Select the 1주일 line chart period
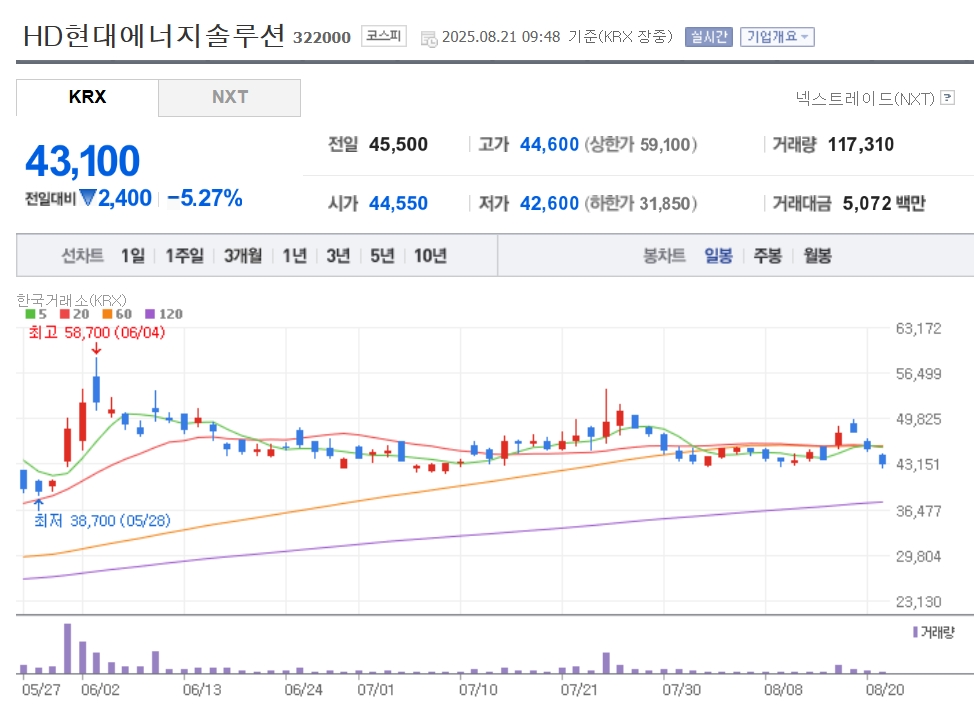Screen dimensions: 974x713 tap(184, 255)
